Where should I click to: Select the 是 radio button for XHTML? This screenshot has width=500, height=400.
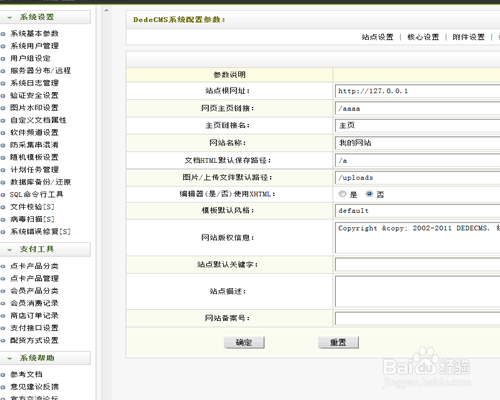click(x=342, y=194)
